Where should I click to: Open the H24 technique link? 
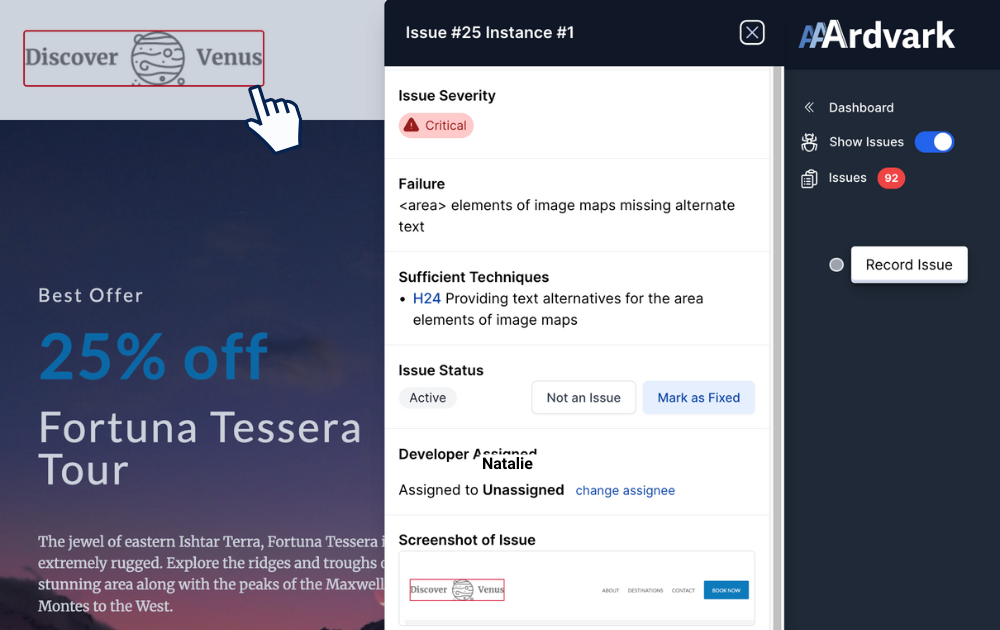click(x=427, y=299)
